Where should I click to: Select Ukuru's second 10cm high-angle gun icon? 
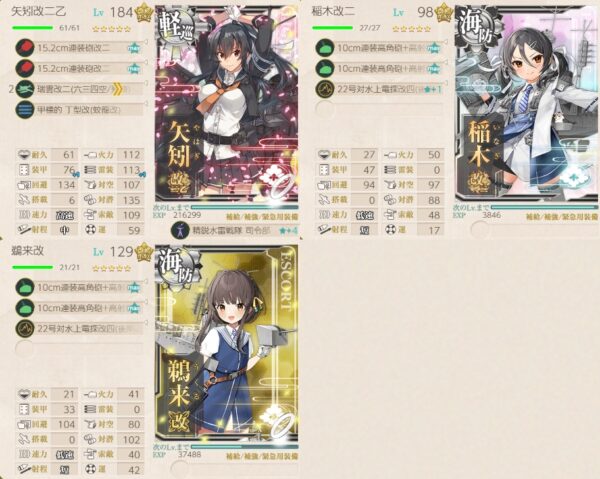tap(25, 308)
